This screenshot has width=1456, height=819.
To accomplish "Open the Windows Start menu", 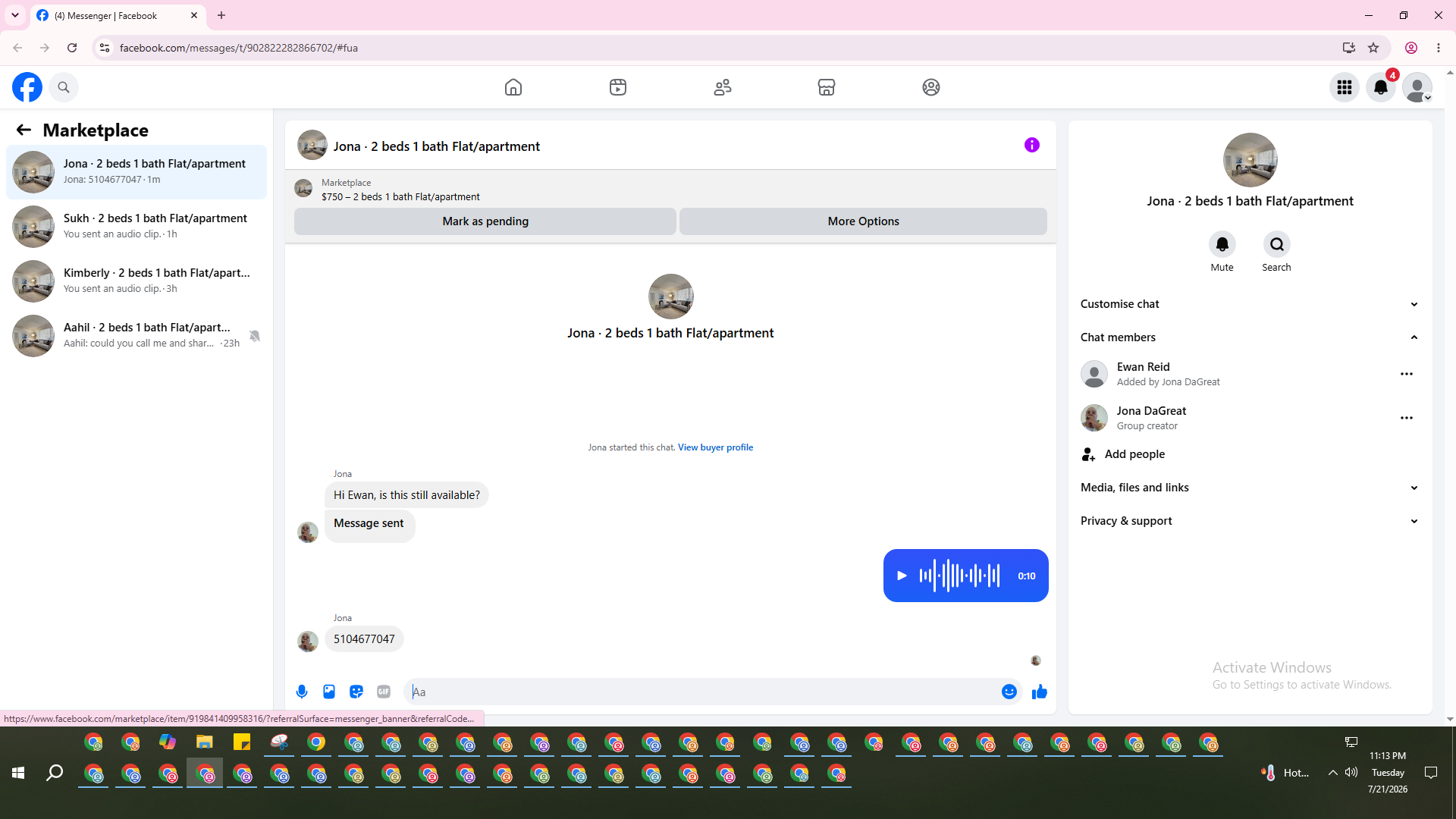I will point(18,773).
